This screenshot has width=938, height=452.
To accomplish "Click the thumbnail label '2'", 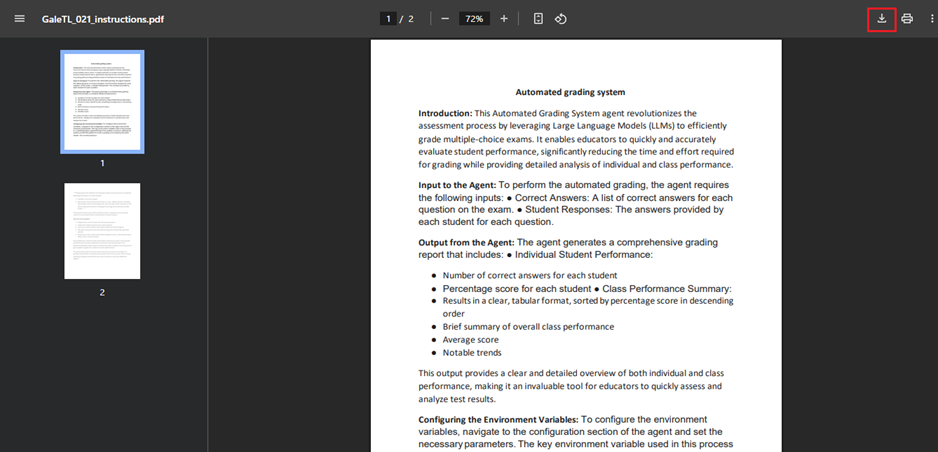I will 102,292.
